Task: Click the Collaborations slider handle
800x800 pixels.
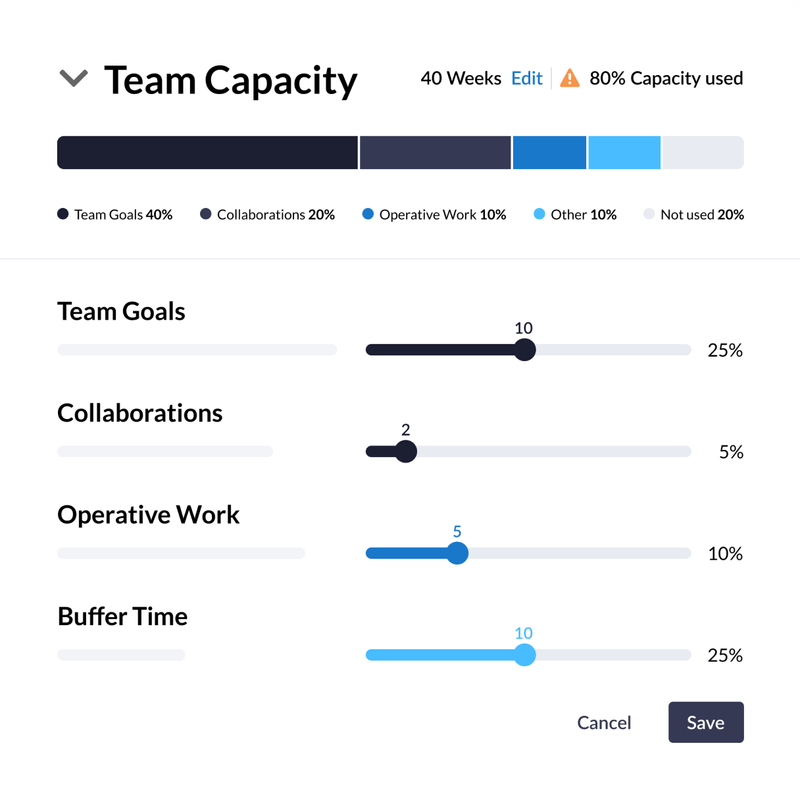Action: click(404, 452)
